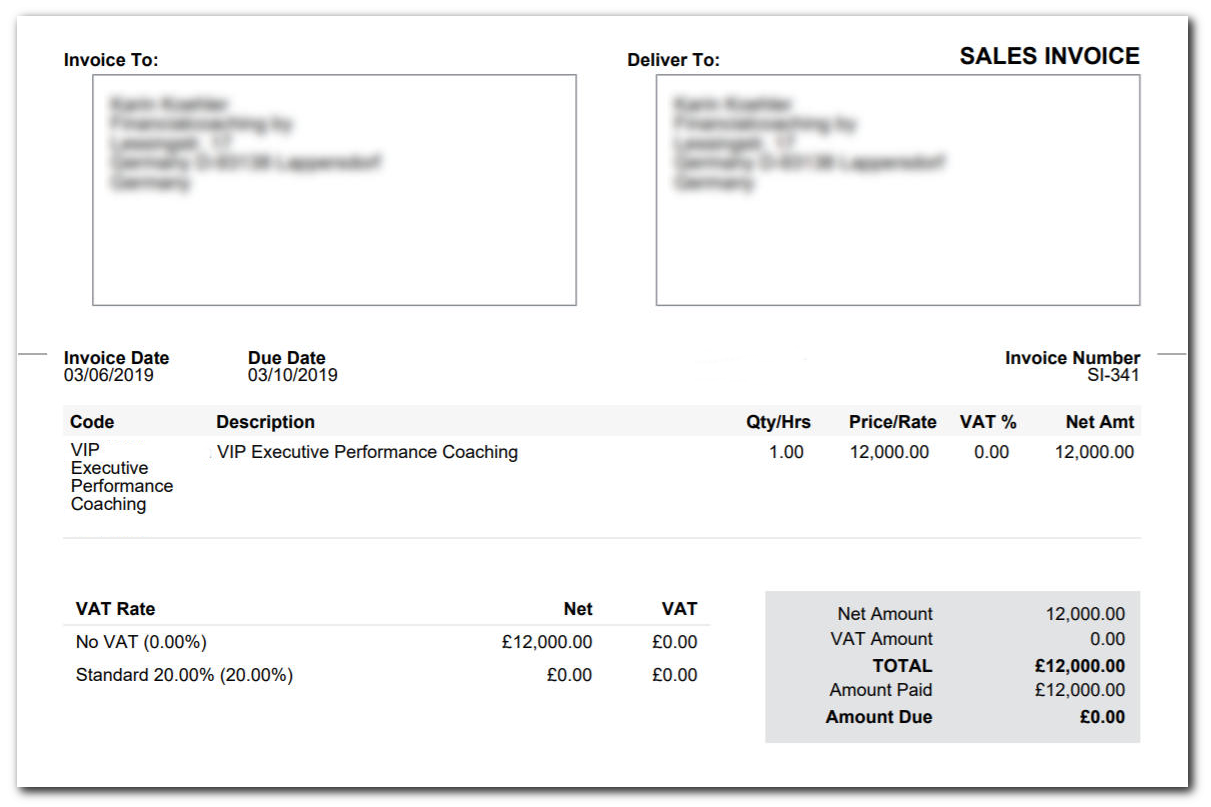The image size is (1211, 807).
Task: Select the due date 03/10/2019
Action: click(293, 376)
